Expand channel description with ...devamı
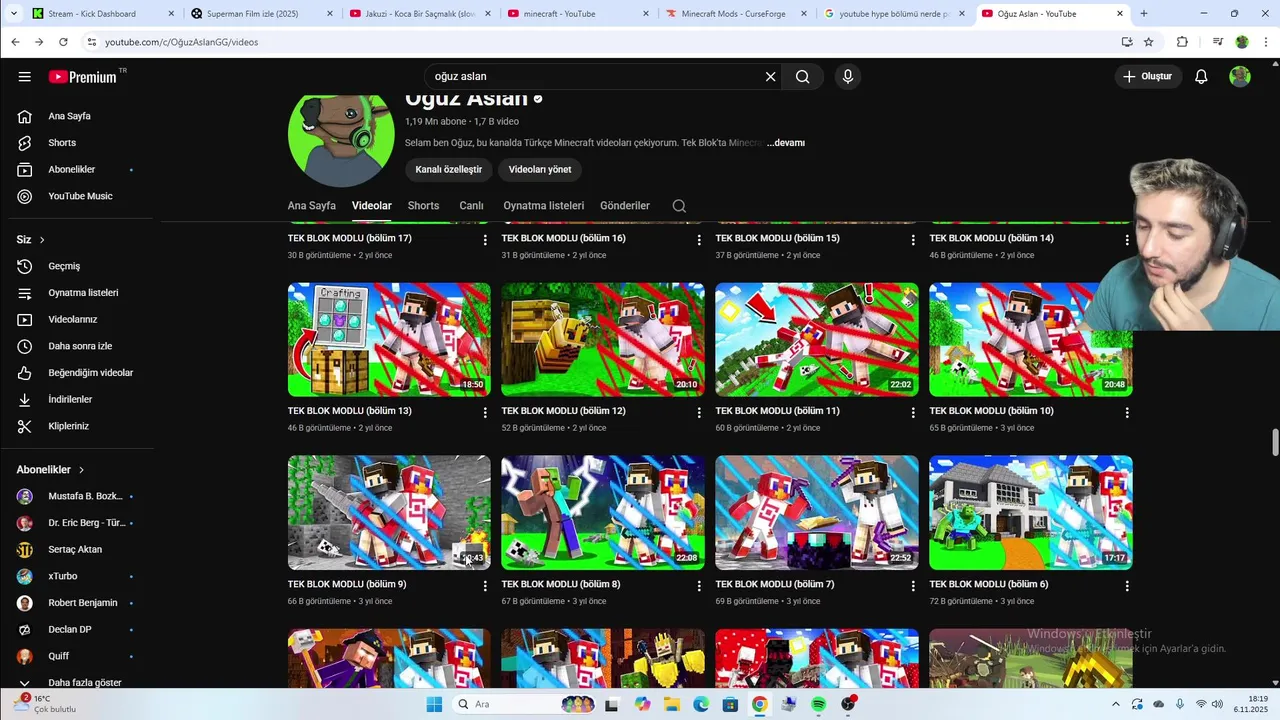1280x720 pixels. pos(786,143)
